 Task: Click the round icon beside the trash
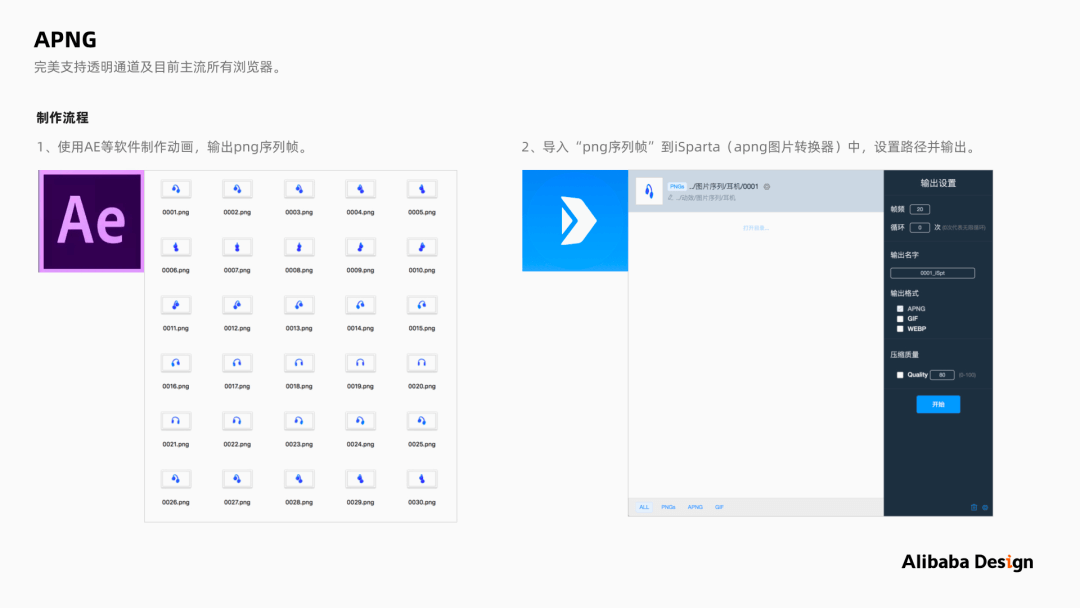click(x=985, y=507)
